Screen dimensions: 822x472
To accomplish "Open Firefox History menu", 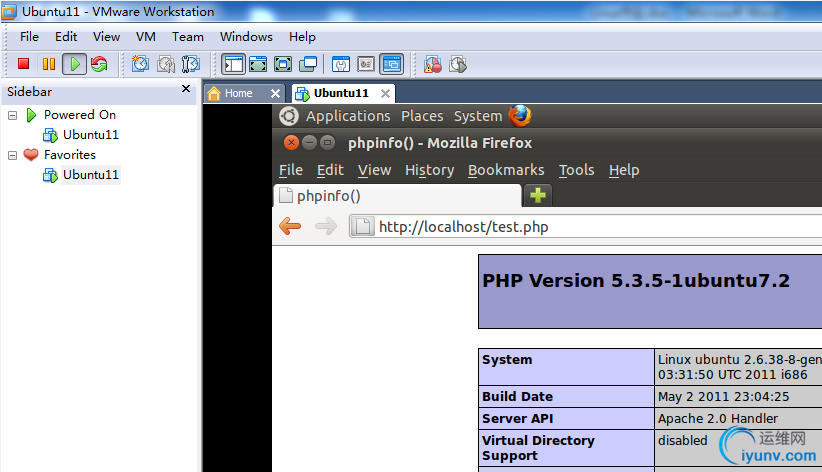I will click(429, 170).
